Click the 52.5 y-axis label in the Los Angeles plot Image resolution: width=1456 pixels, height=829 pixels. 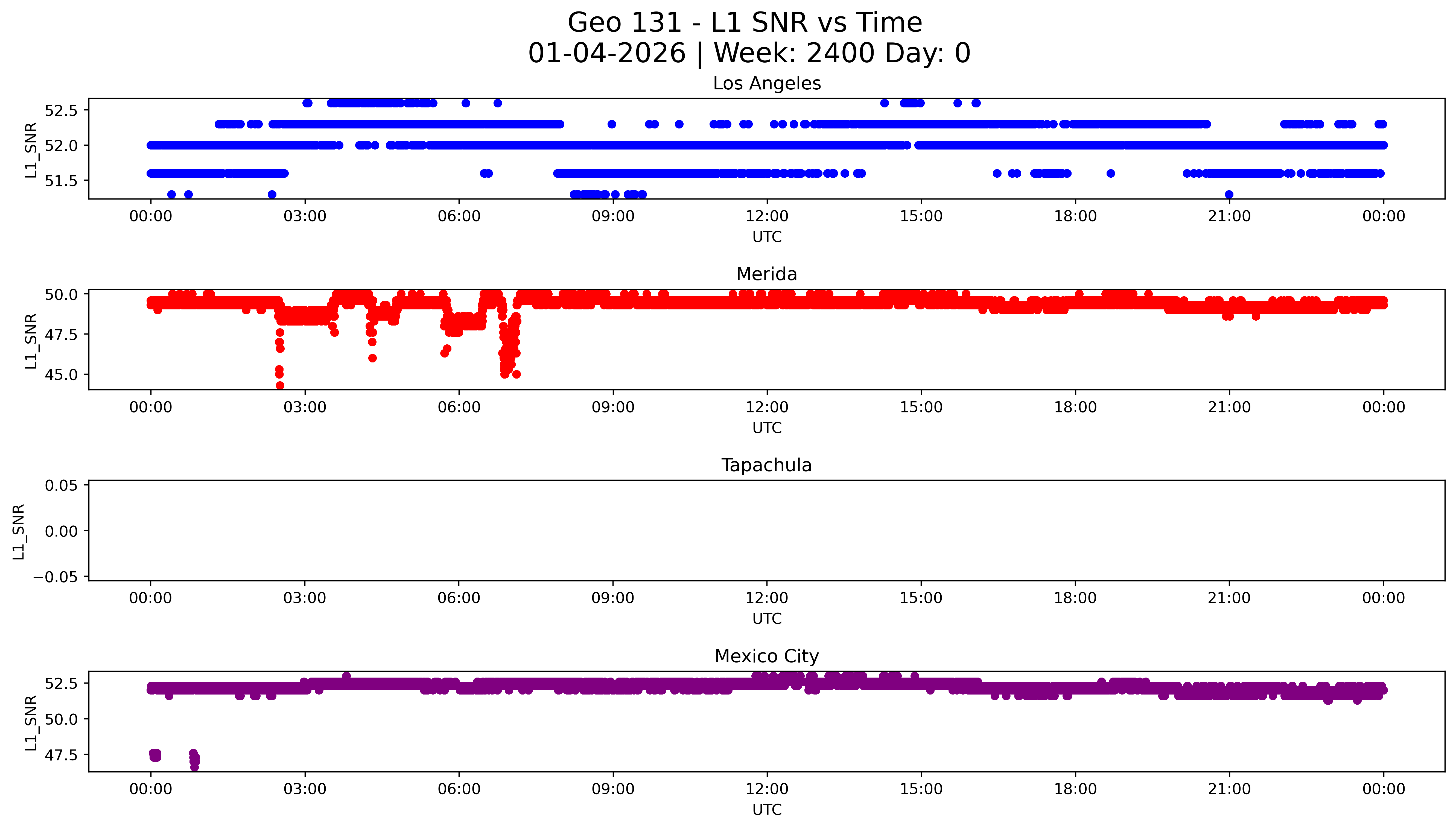(x=61, y=110)
